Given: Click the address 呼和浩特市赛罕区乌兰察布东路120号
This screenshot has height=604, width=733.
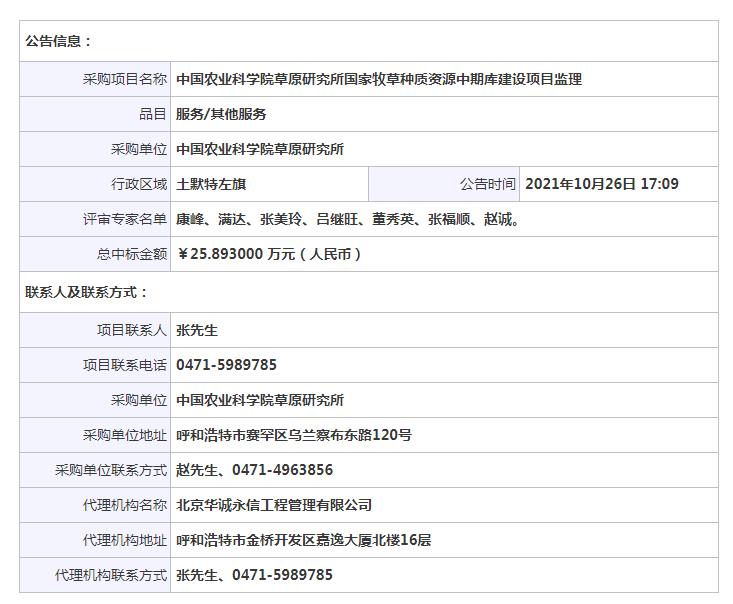Looking at the screenshot, I should click(294, 435).
